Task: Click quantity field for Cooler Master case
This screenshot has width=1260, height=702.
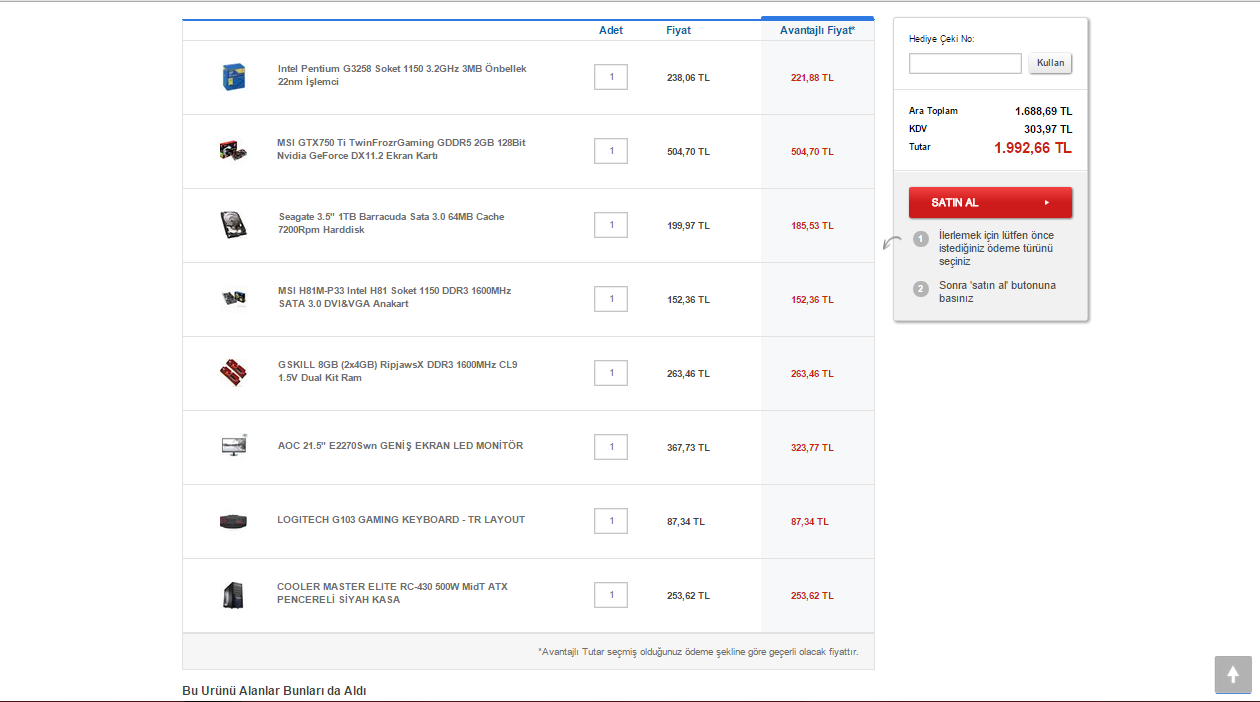Action: 611,595
